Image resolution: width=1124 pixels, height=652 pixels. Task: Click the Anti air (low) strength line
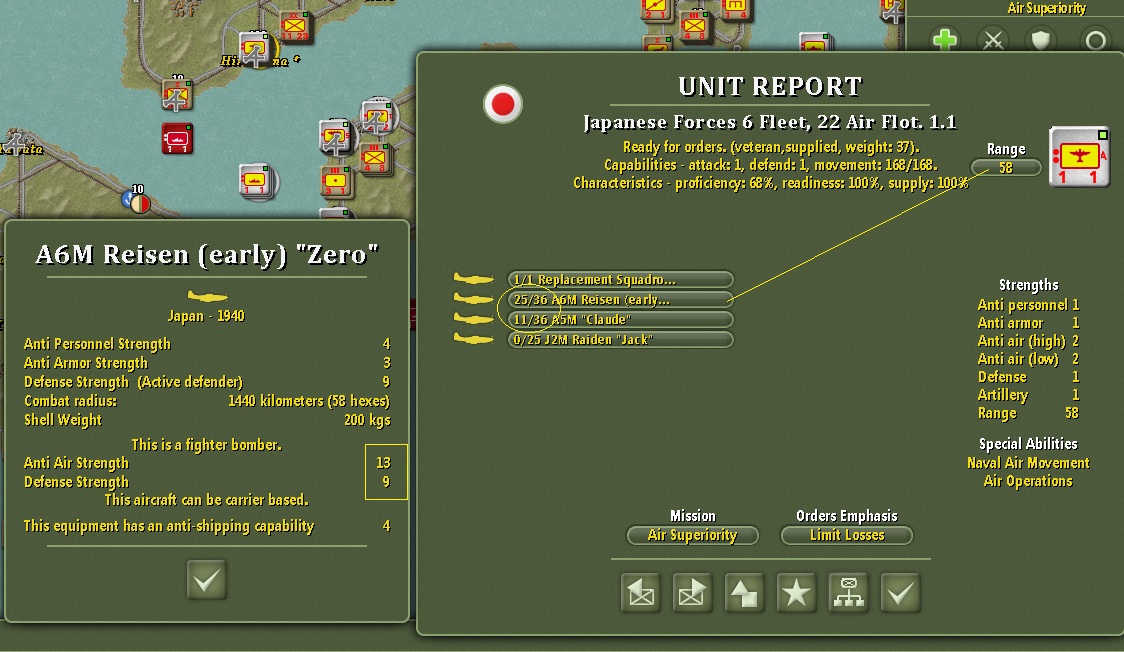1028,359
